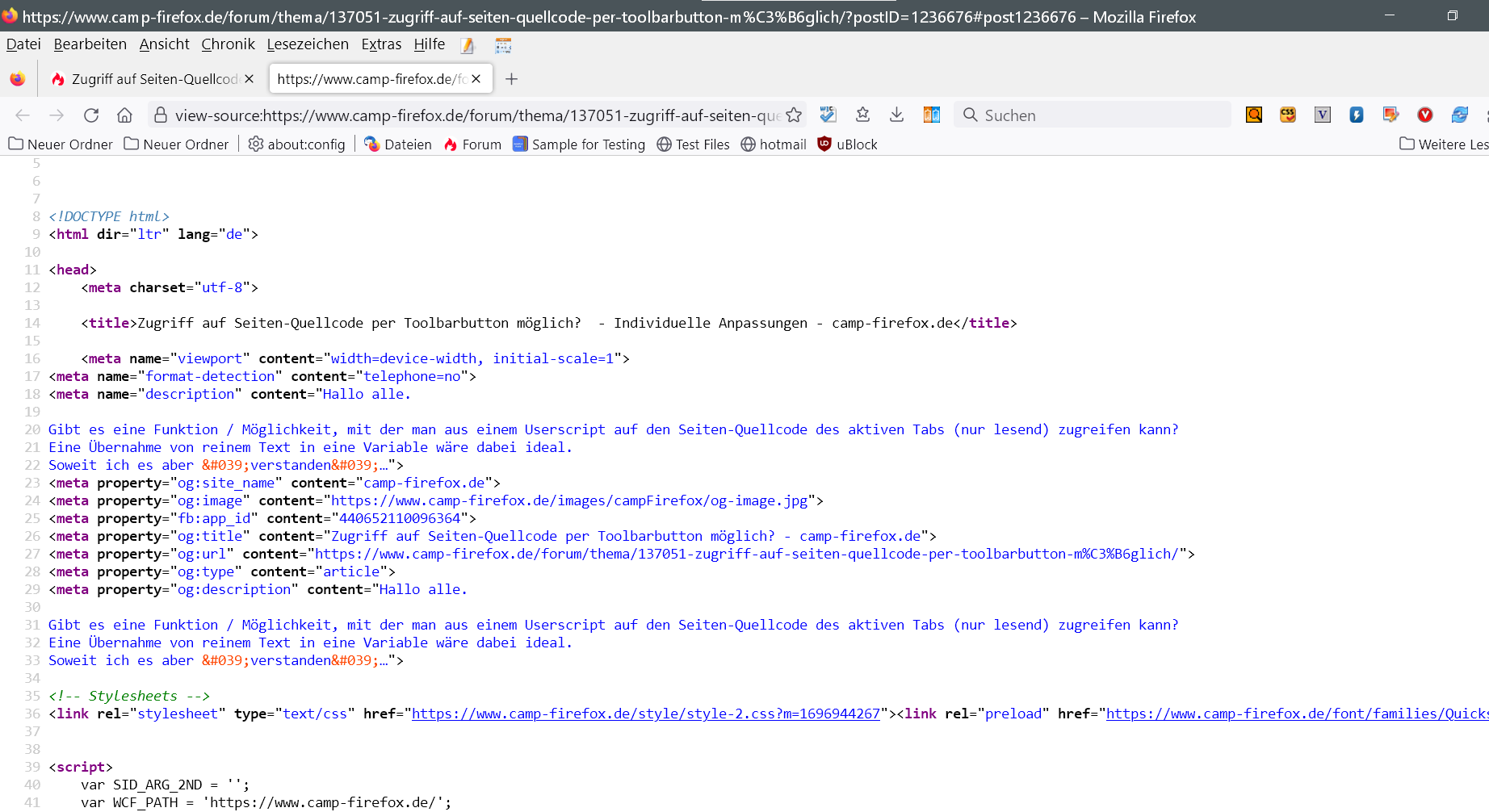Open the first Neuer Ordner bookmark folder
Screen dimensions: 1489x812
[61, 144]
